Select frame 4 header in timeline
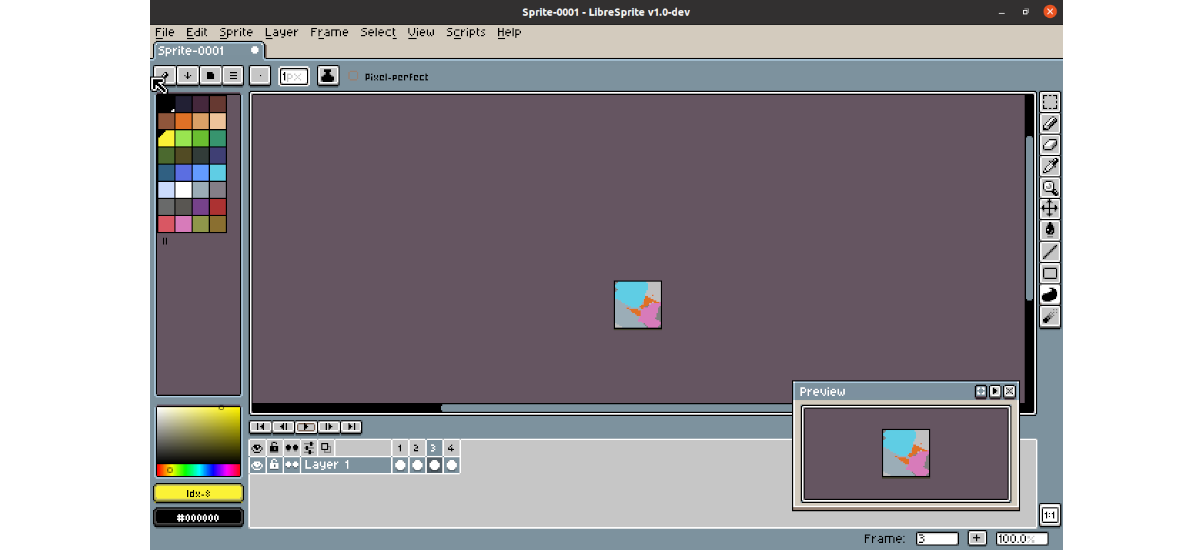1200x550 pixels. (451, 448)
